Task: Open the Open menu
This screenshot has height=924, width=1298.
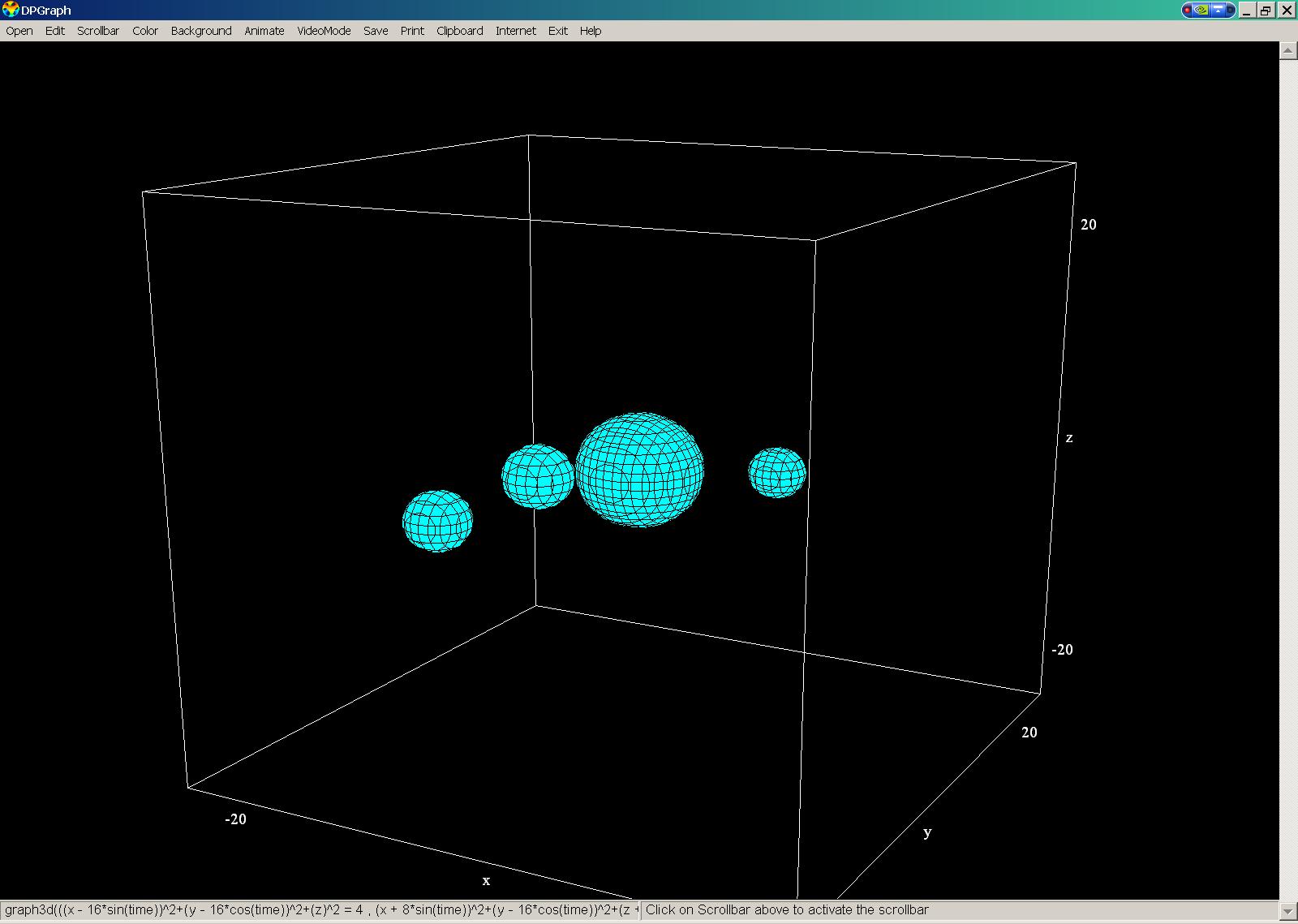Action: click(x=19, y=31)
